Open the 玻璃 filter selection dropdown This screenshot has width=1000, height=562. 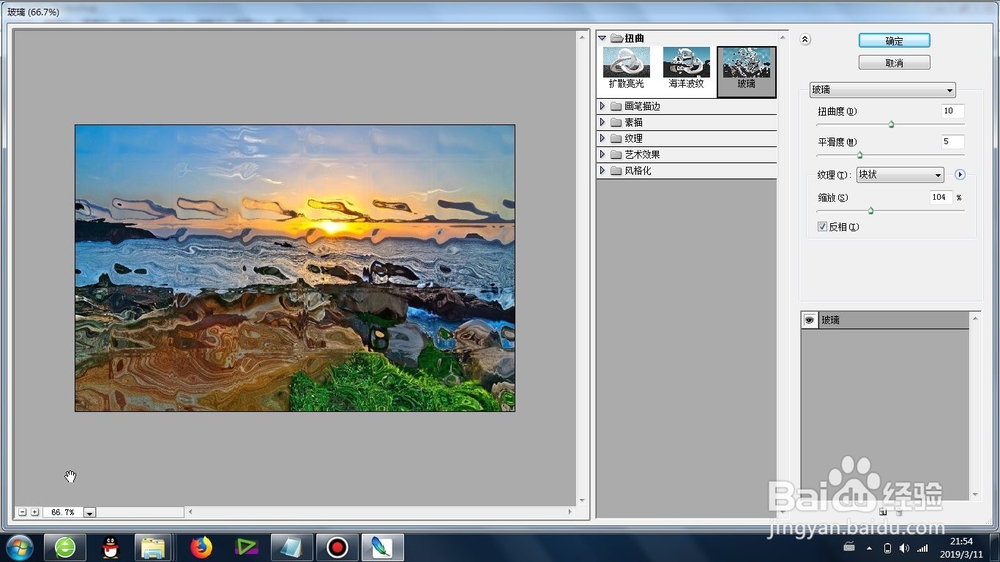point(883,90)
